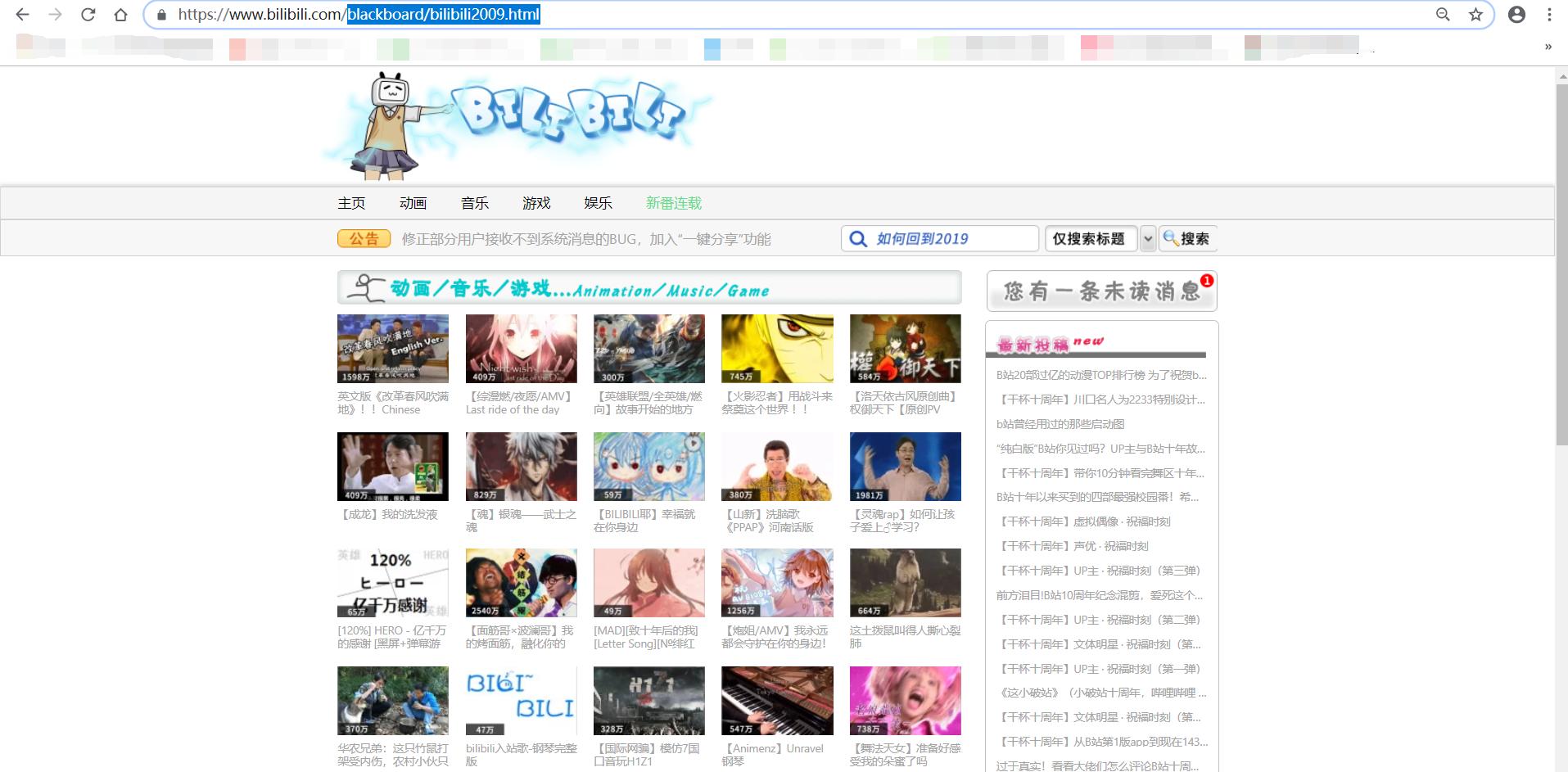The image size is (1568, 772).
Task: Open the 新番连载 tab
Action: point(674,203)
